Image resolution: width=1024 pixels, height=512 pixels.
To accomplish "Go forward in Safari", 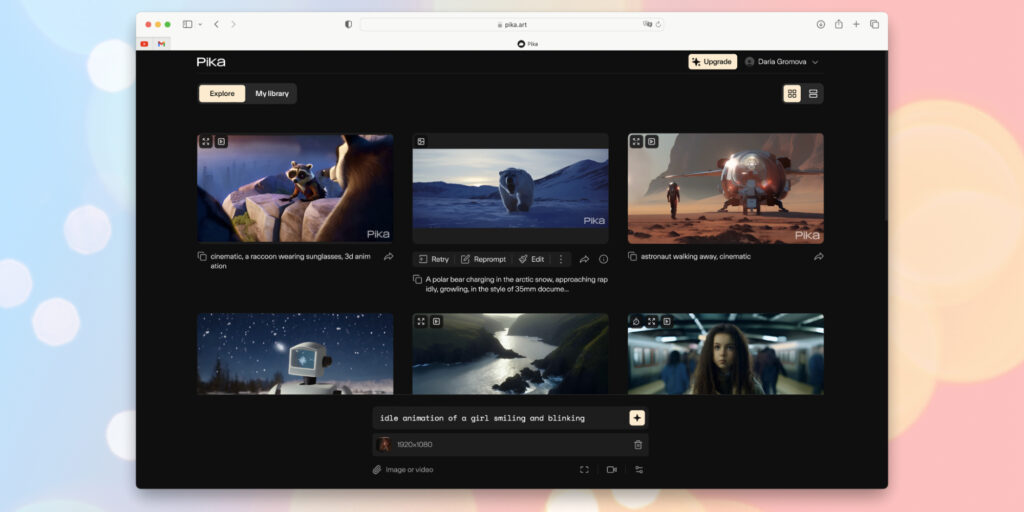I will coord(233,24).
